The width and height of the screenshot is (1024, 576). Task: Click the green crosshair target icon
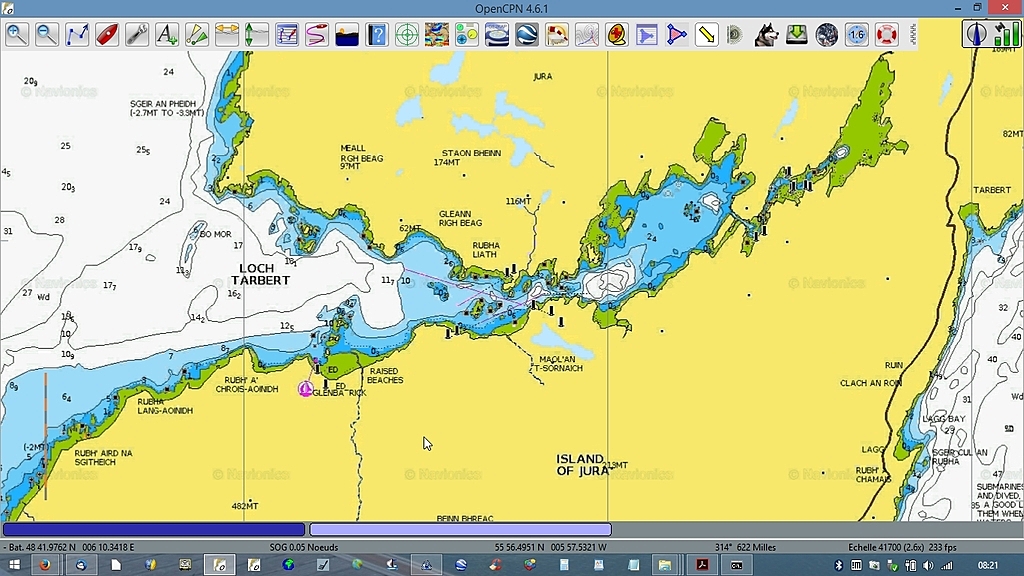[x=407, y=35]
